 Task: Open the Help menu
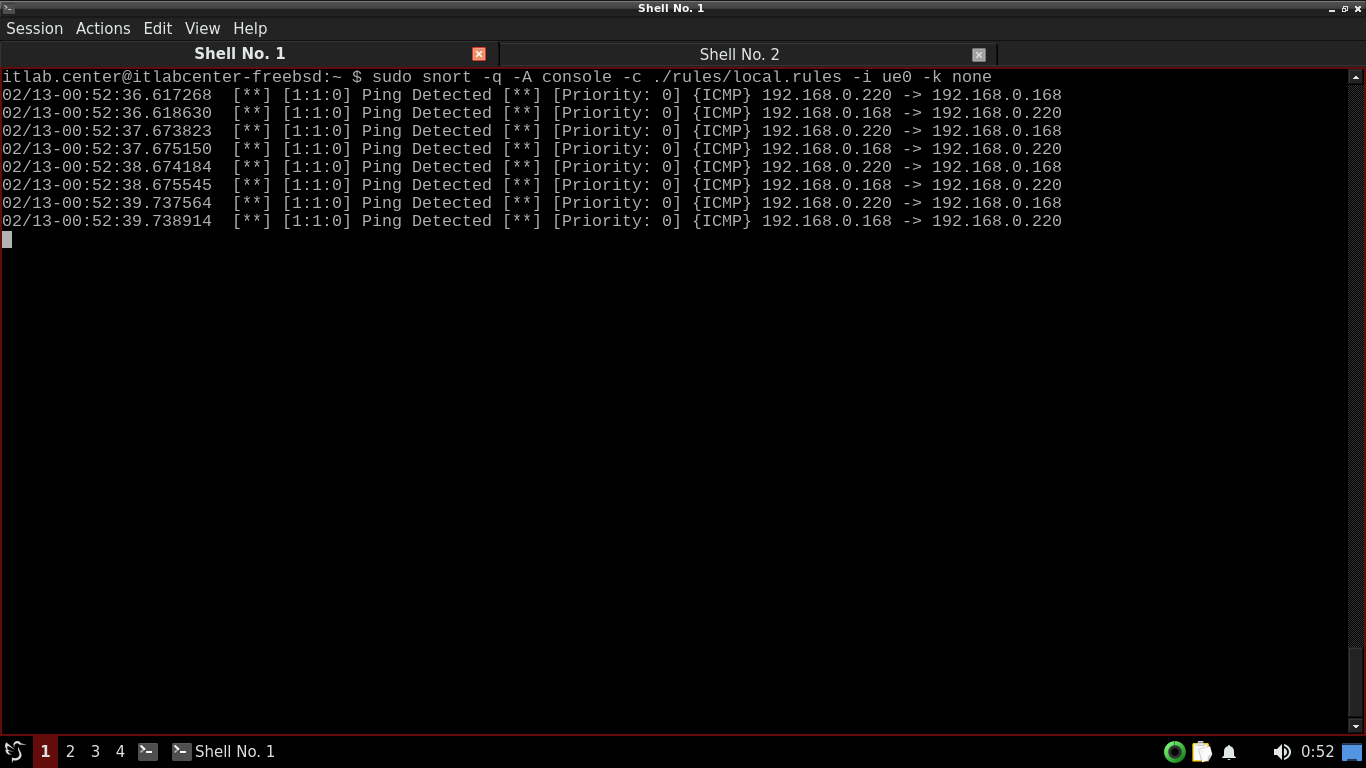[x=250, y=28]
